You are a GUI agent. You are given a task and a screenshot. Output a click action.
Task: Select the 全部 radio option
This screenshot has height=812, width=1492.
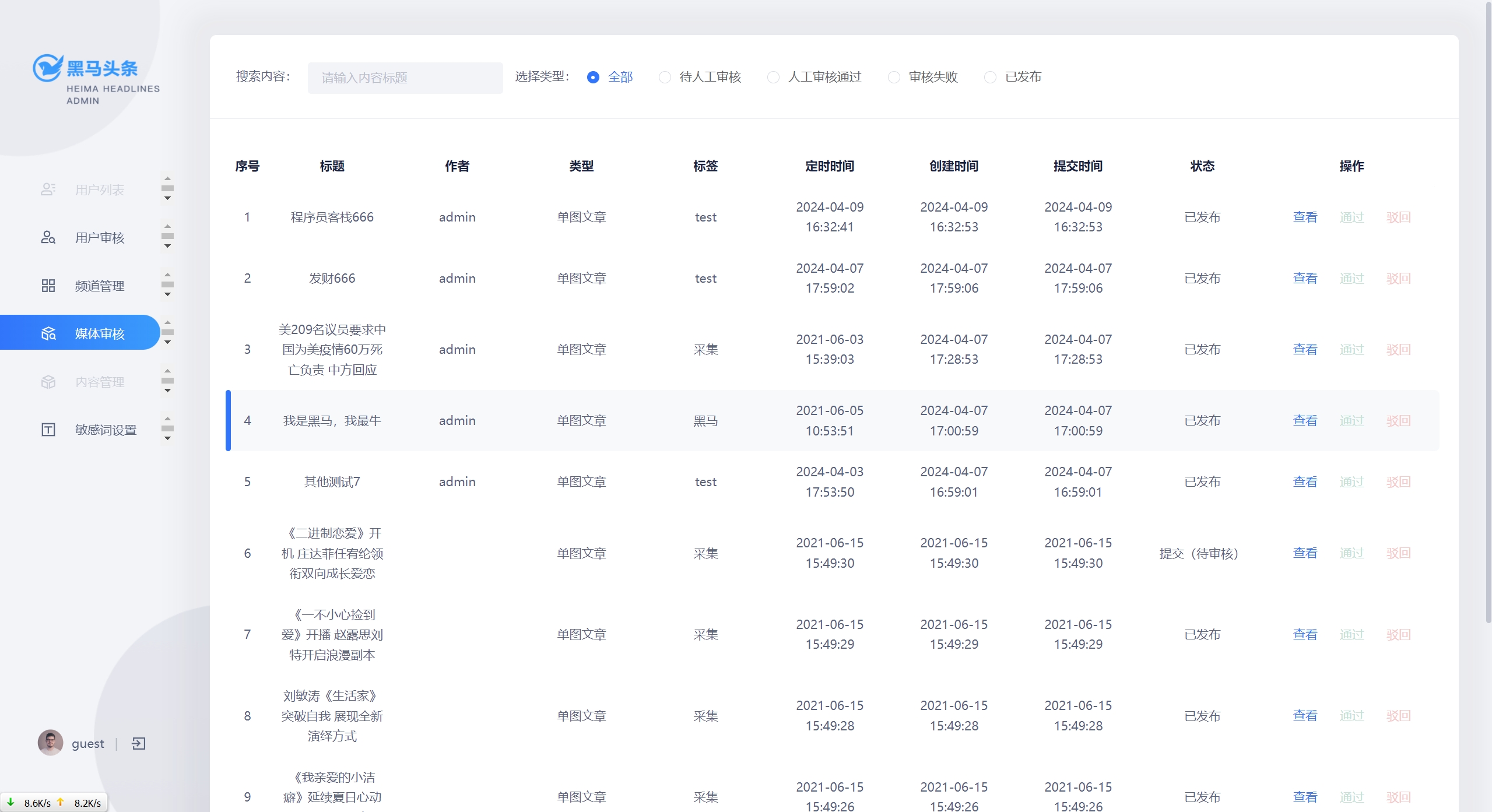(593, 77)
